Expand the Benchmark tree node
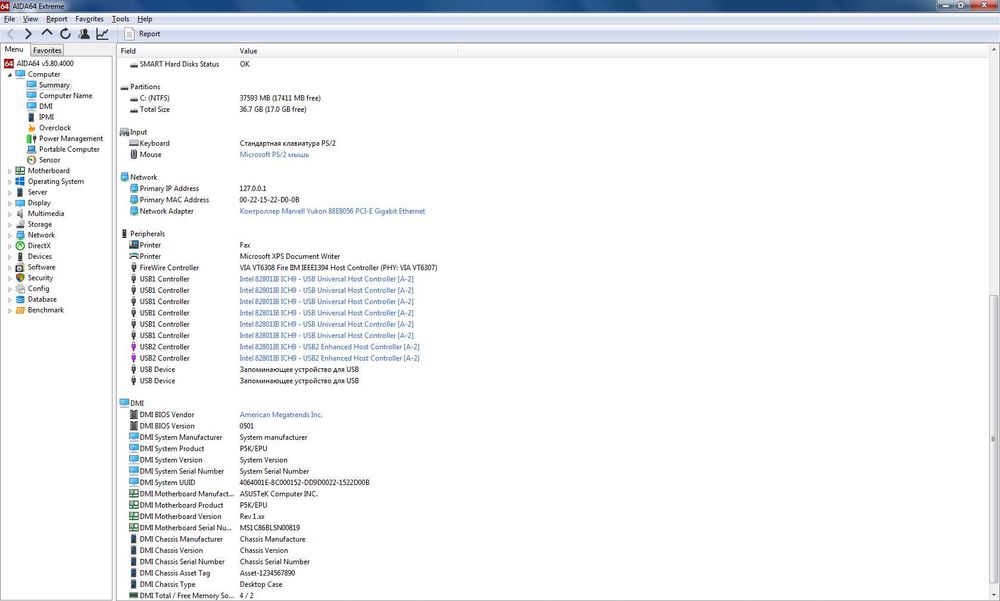Screen dimensions: 1000x601 tap(10, 310)
